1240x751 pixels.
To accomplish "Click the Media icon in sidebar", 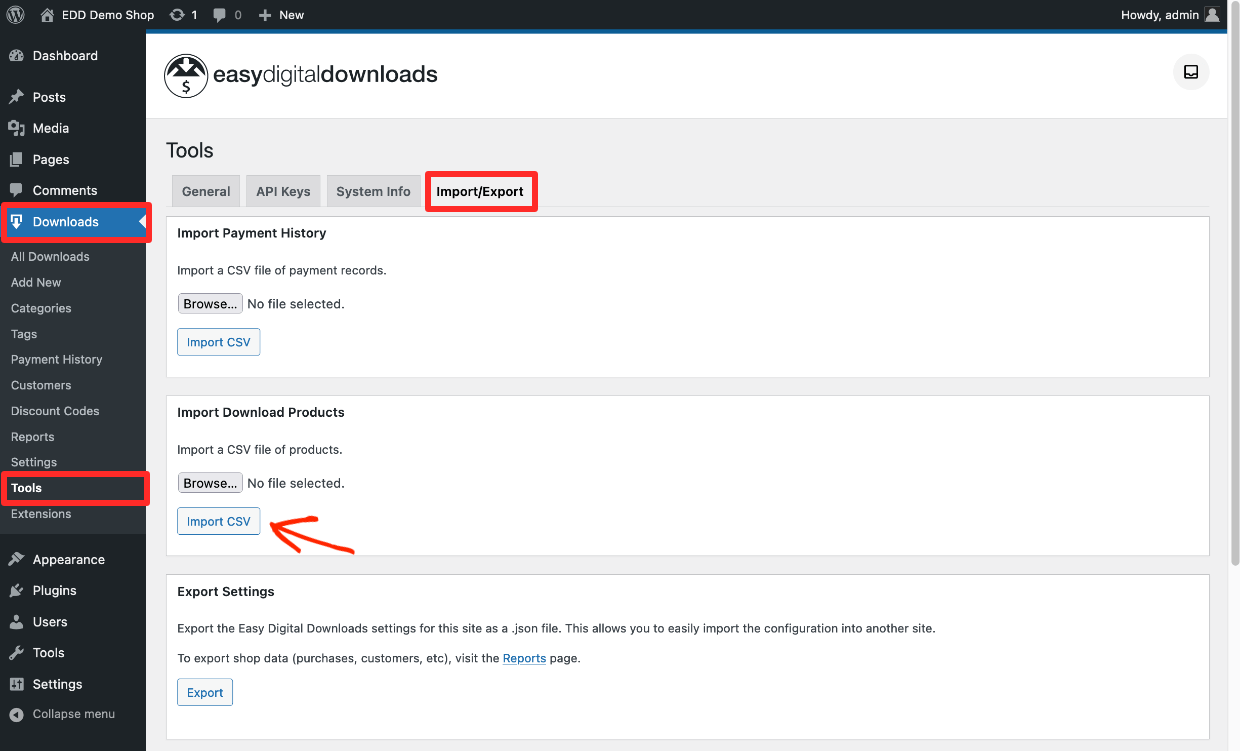I will [16, 128].
